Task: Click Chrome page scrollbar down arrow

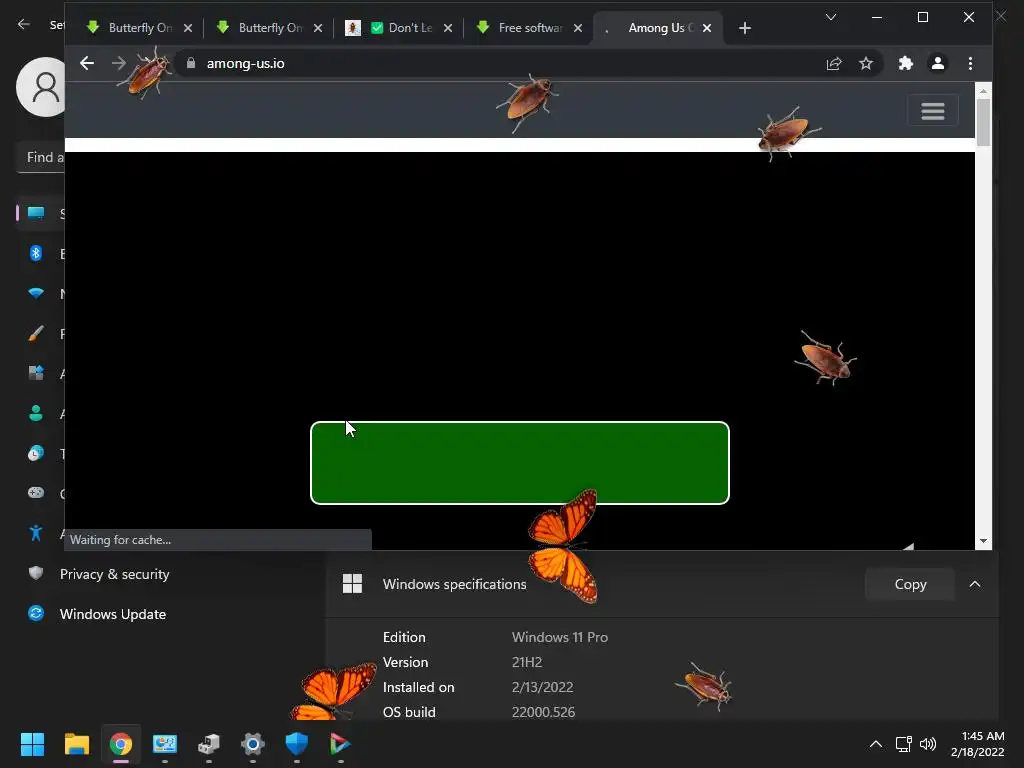Action: tap(983, 541)
